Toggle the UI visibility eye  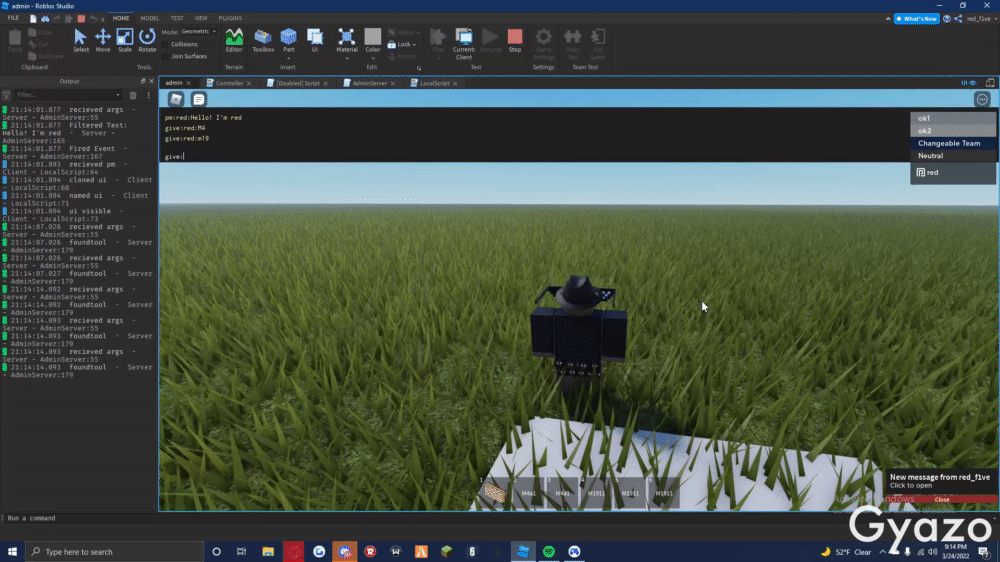pyautogui.click(x=969, y=83)
